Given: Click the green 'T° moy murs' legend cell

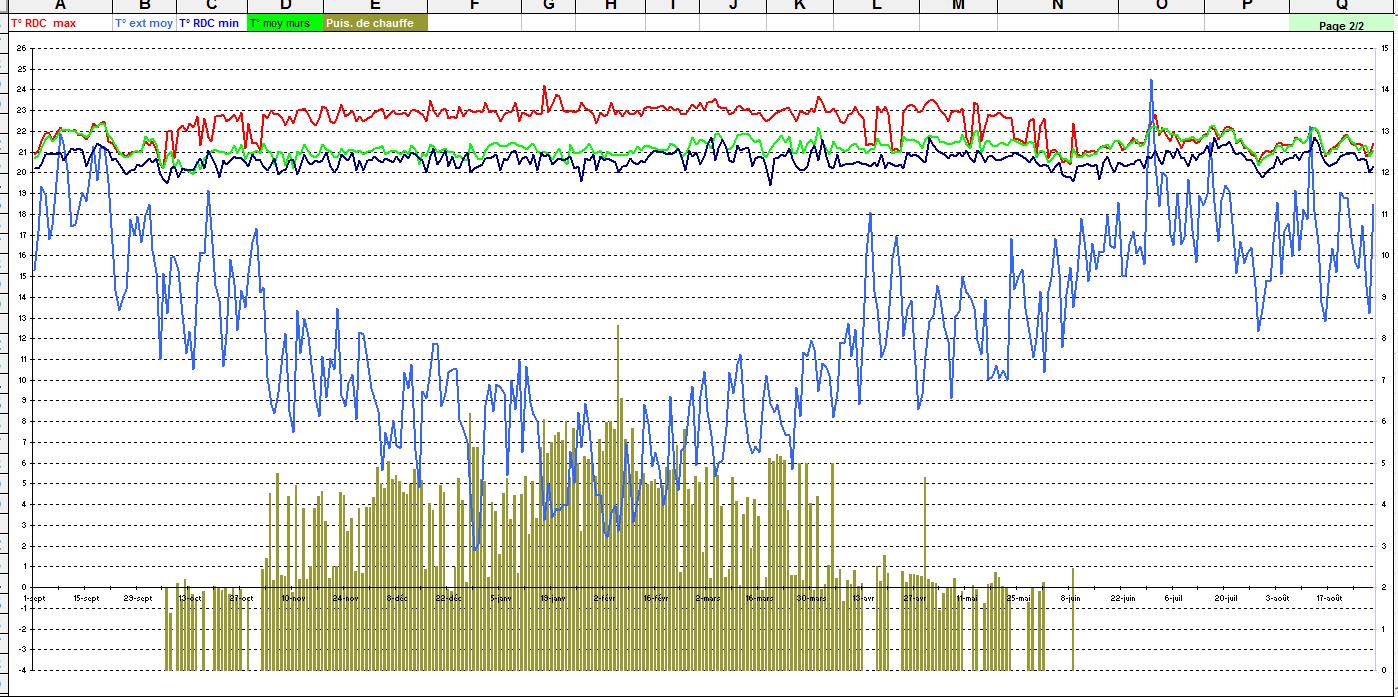Looking at the screenshot, I should (x=286, y=23).
